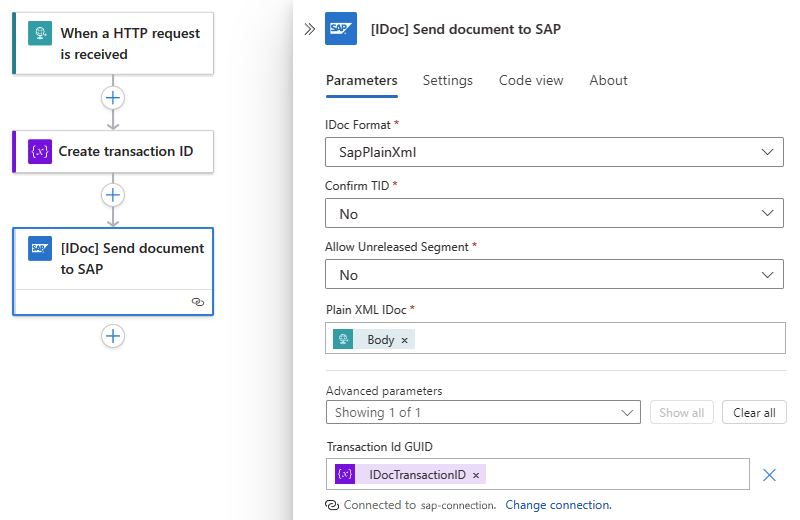
Task: Remove the Transaction Id GUID parameter with the X
Action: coord(769,475)
